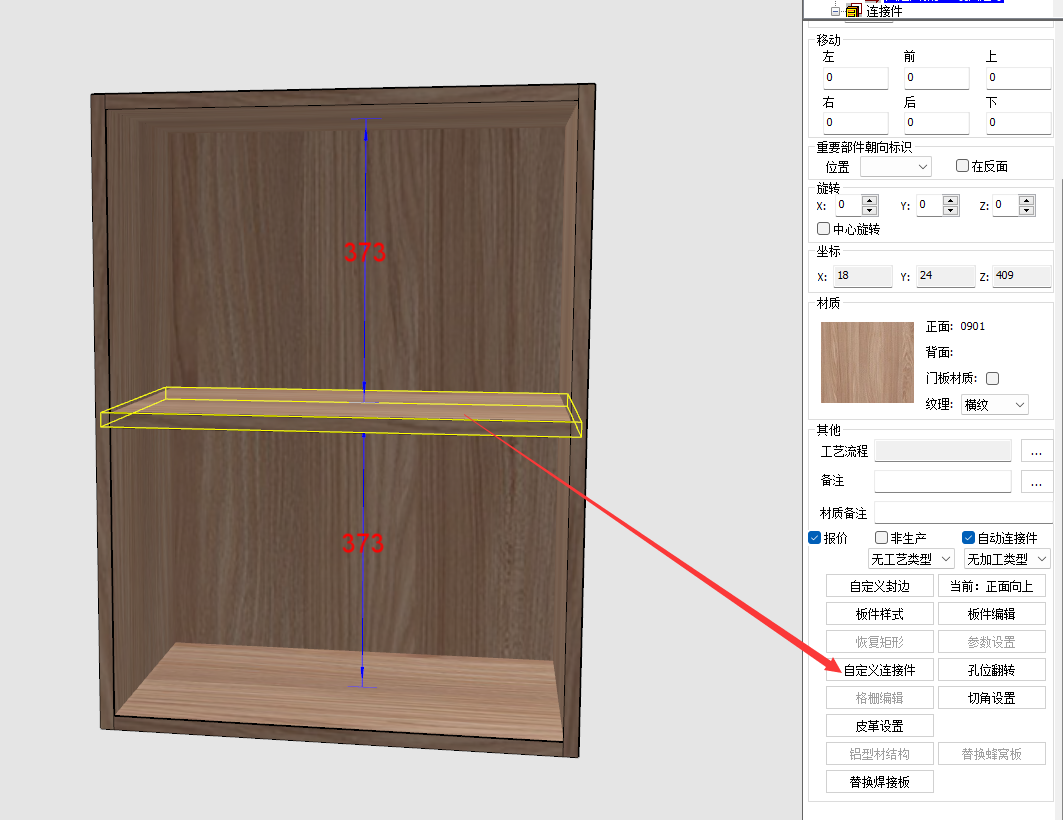This screenshot has height=820, width=1063.
Task: Click the 后 move input field
Action: [936, 123]
